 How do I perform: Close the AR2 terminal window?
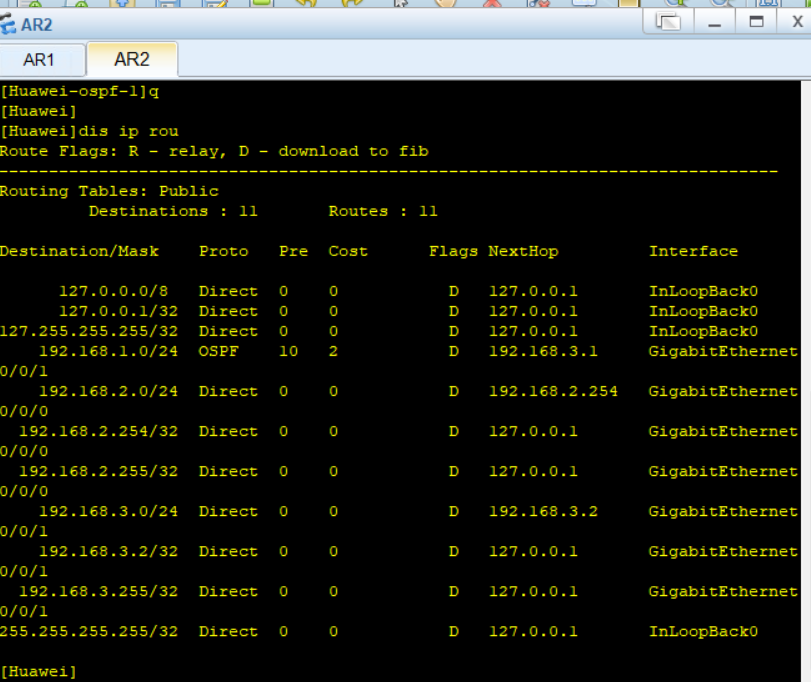click(797, 22)
